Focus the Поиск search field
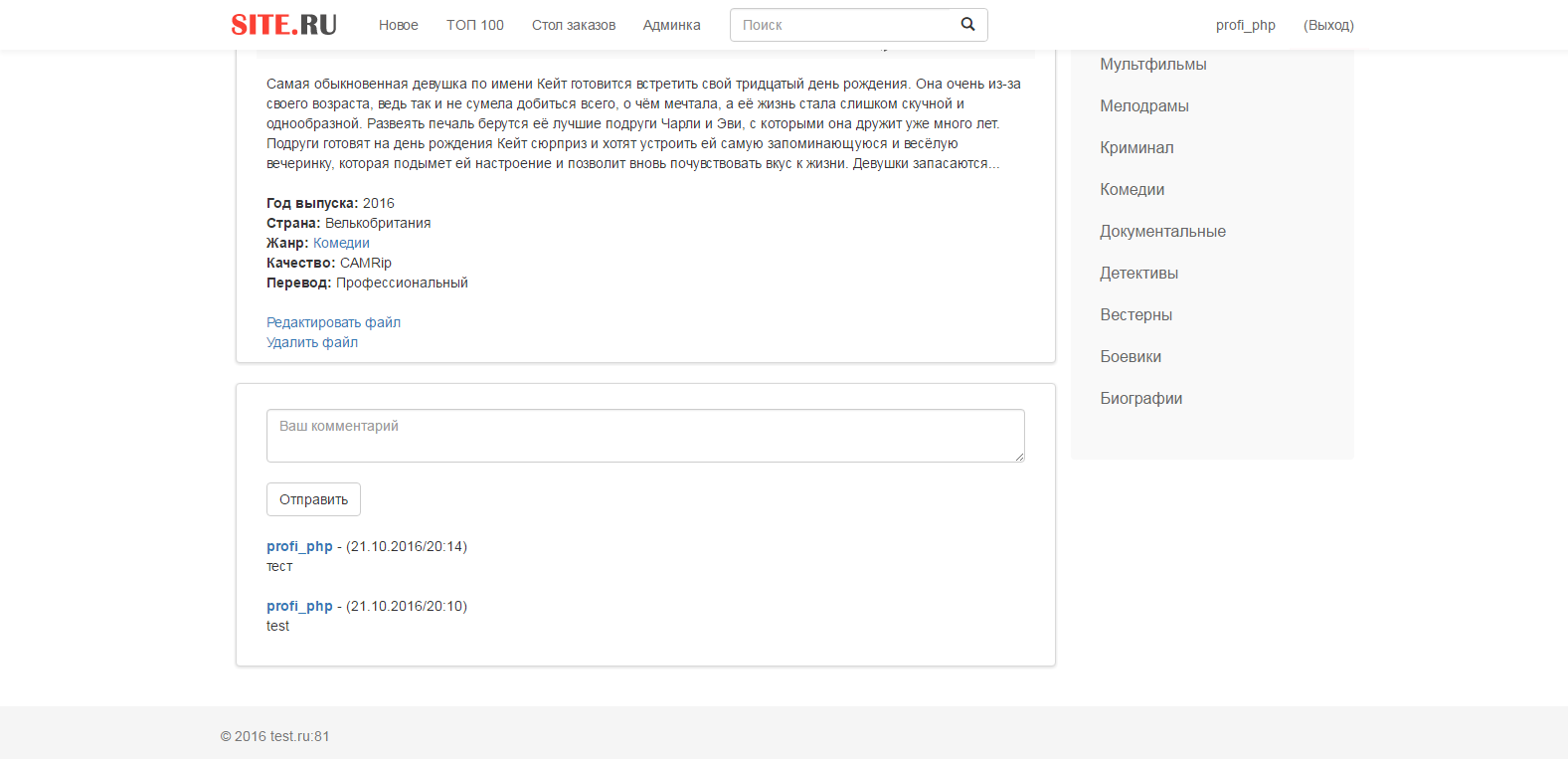The height and width of the screenshot is (759, 1568). click(x=840, y=25)
